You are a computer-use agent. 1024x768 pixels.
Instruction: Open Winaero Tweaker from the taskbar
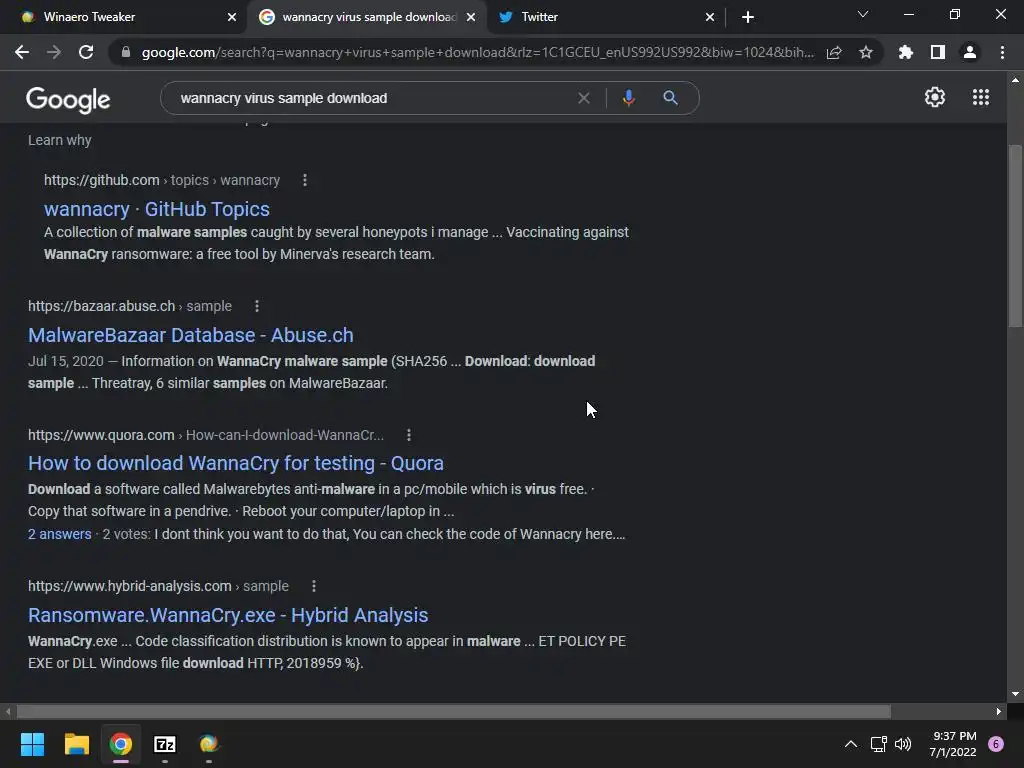click(209, 744)
